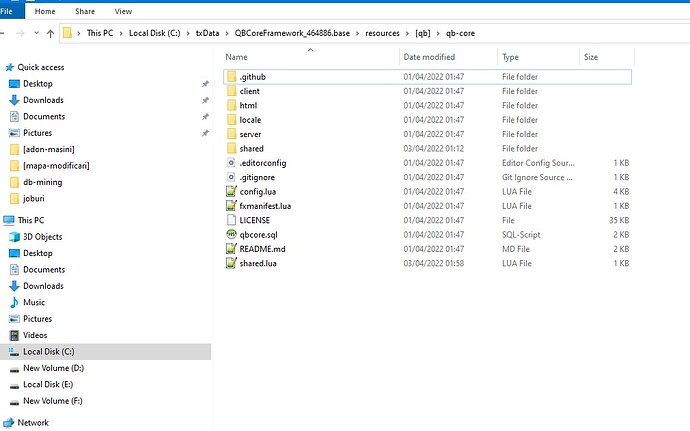Click the Music note icon

pos(15,302)
